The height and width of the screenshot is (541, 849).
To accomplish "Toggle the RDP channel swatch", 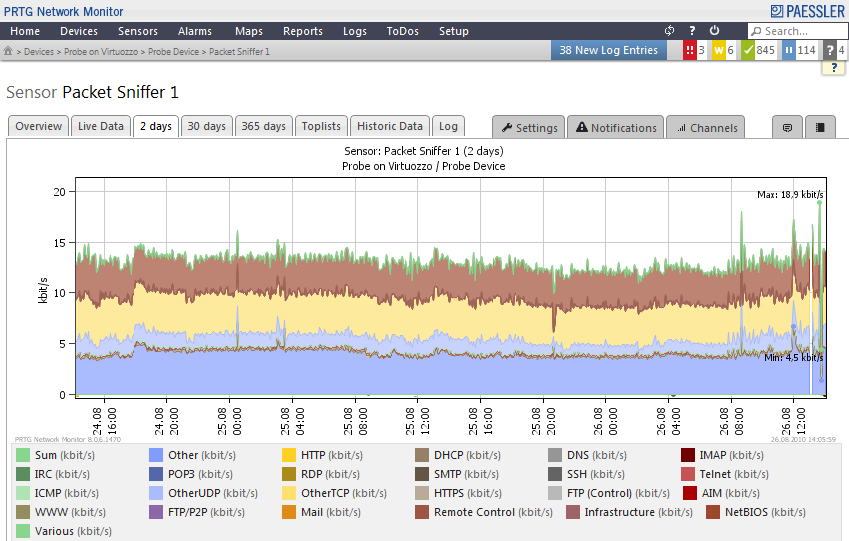I will click(x=289, y=474).
